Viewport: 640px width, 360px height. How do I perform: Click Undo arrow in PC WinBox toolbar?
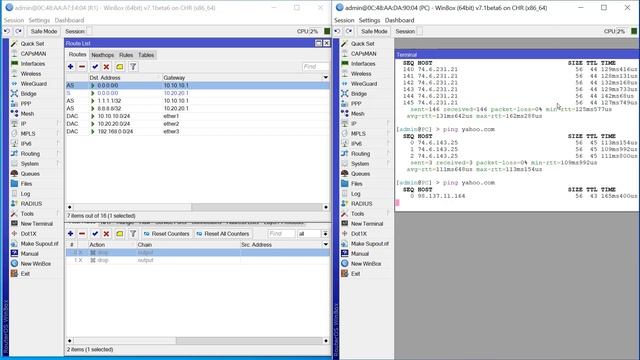(x=337, y=31)
